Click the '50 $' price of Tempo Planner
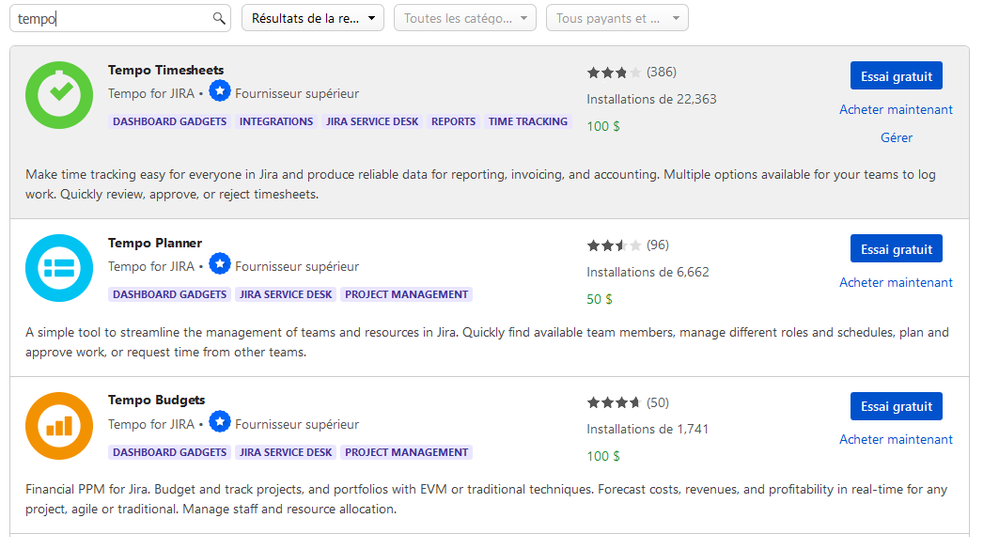 click(x=599, y=299)
